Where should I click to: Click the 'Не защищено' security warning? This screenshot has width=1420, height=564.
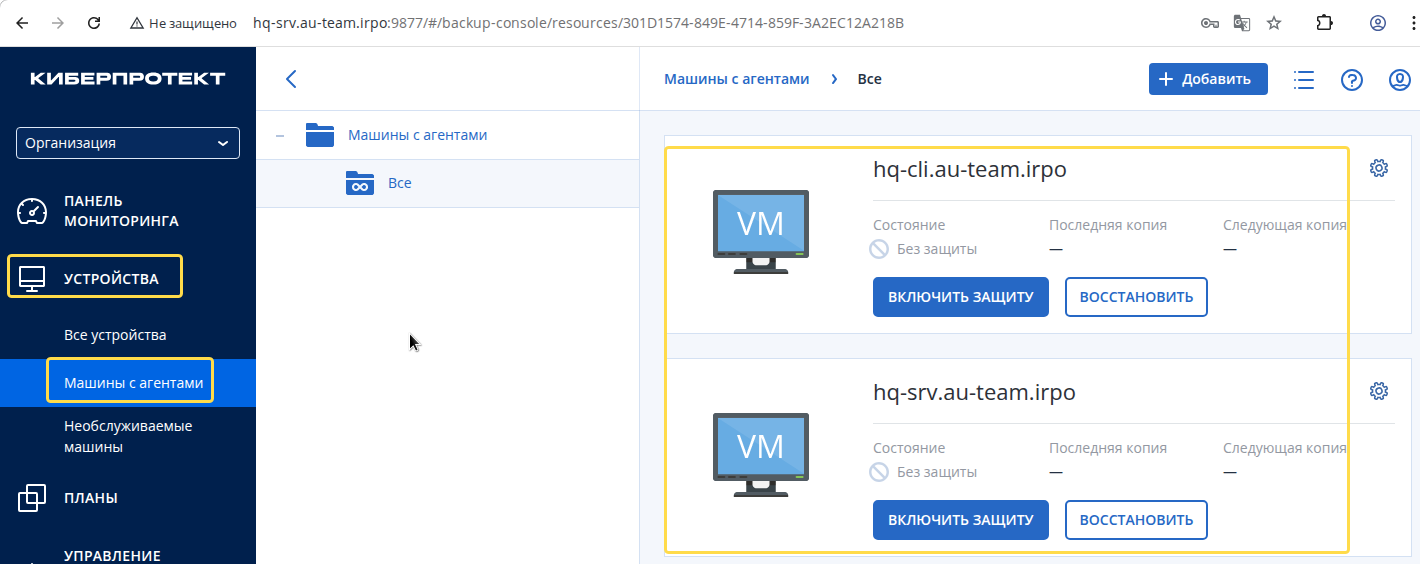183,22
